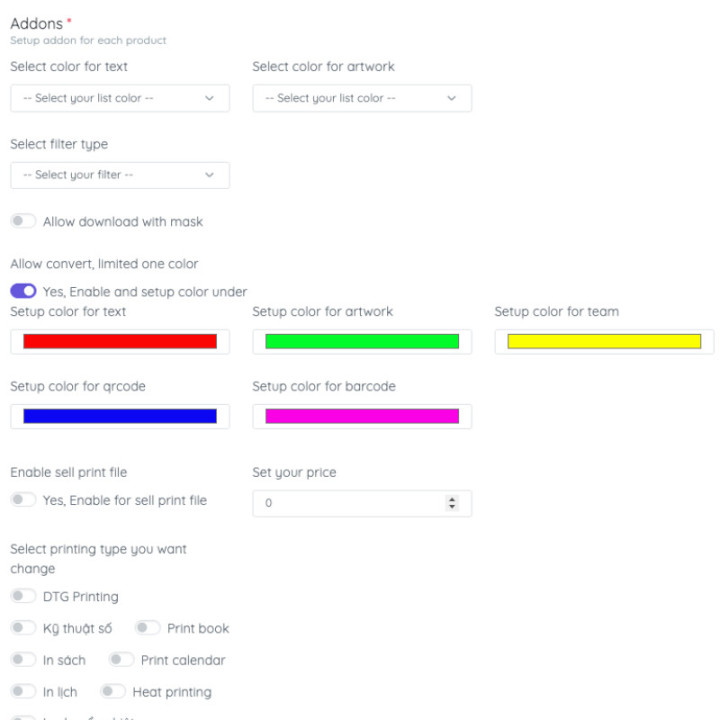Click the blue qrcode color swatch
The image size is (720, 720).
click(120, 416)
